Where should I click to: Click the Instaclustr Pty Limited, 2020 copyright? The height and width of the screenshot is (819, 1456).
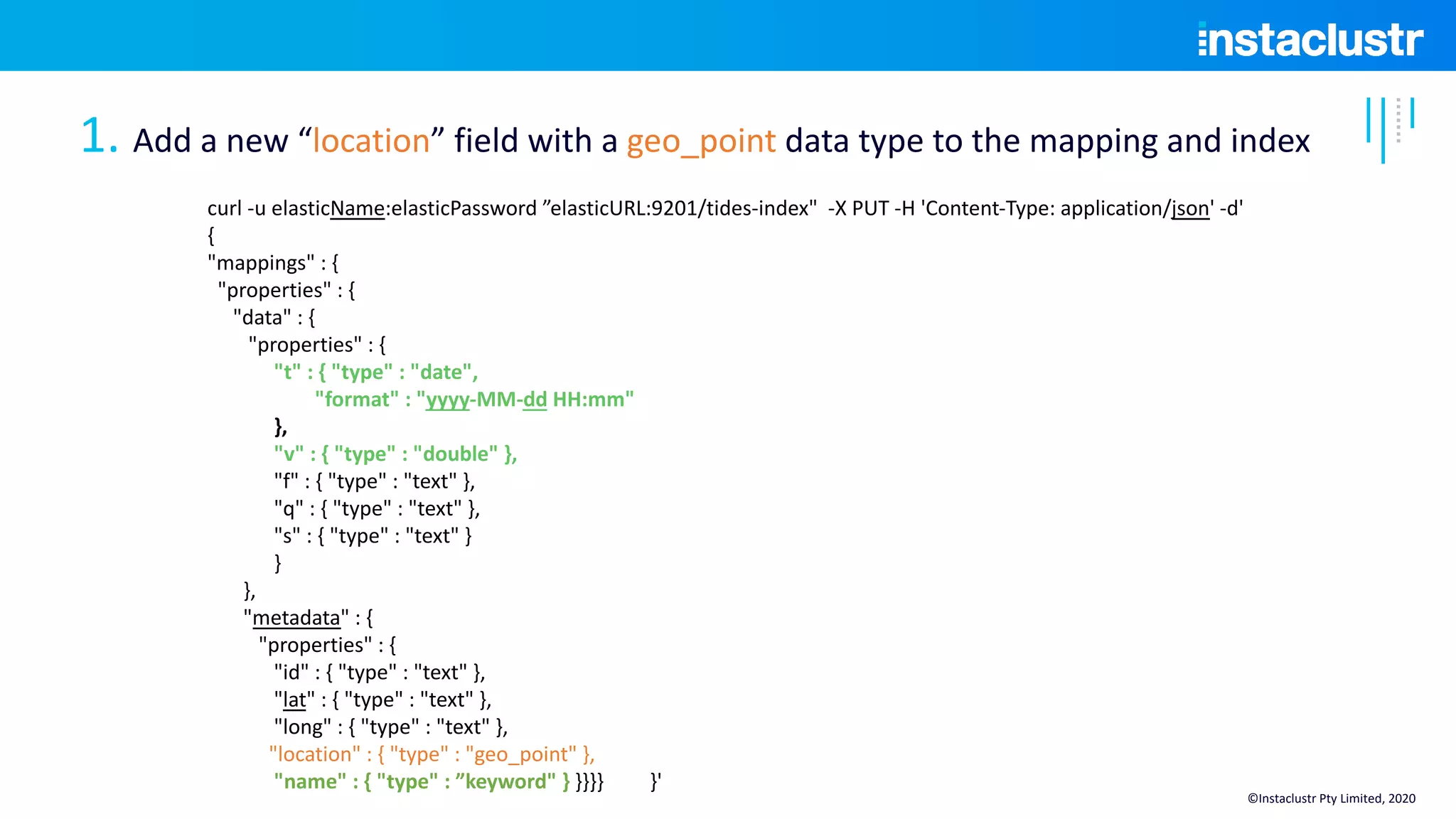[1332, 798]
